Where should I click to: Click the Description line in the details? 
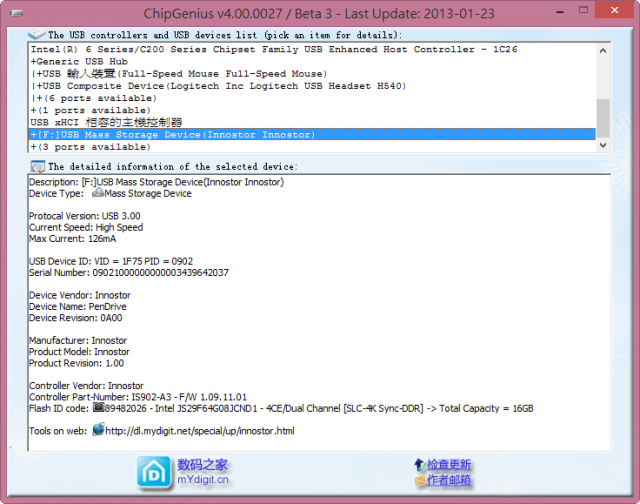156,182
